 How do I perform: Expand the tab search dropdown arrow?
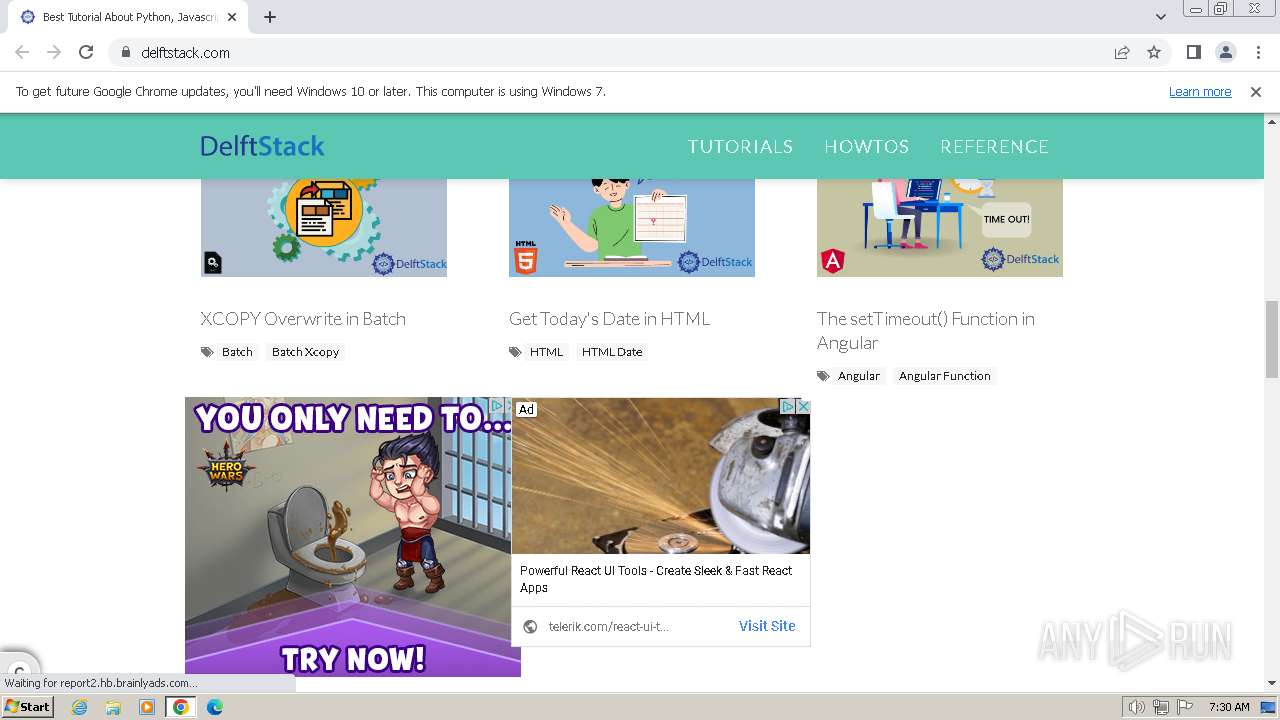1161,17
